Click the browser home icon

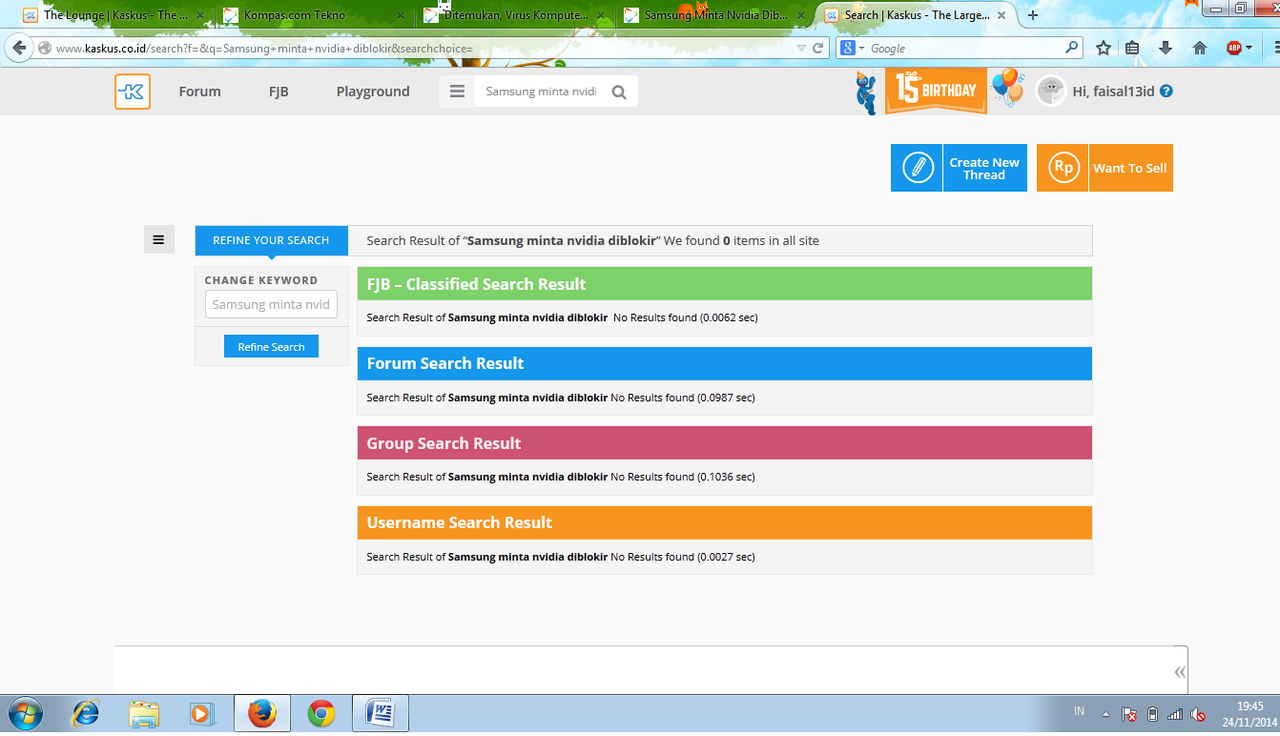[x=1200, y=48]
